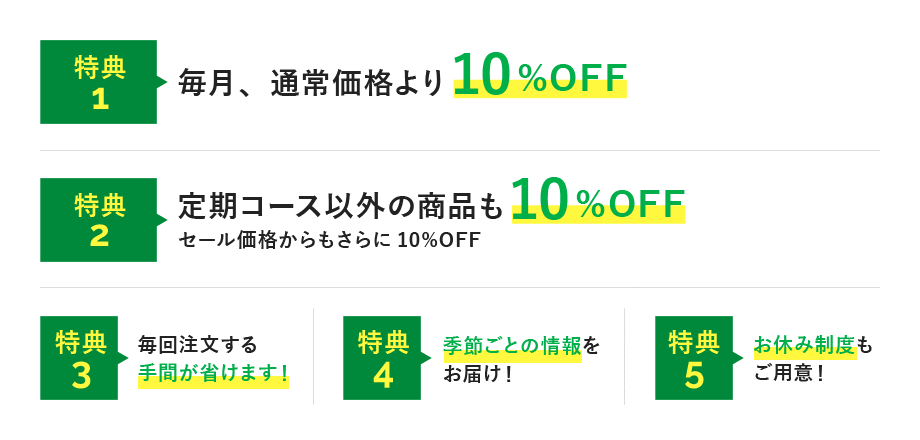This screenshot has width=920, height=440.
Task: Click the arrow pointer beside 特典5 badge
Action: 738,359
